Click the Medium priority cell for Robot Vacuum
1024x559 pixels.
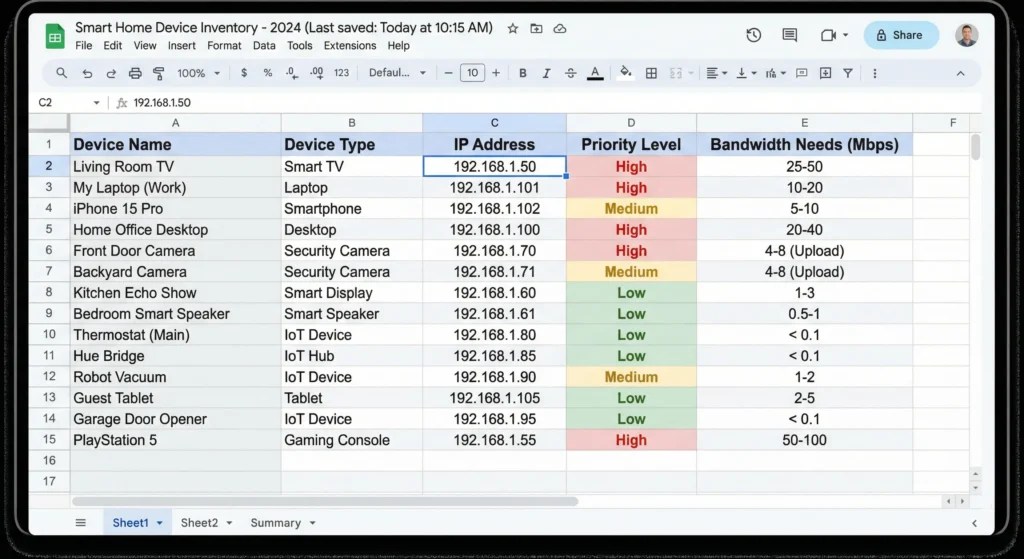[x=631, y=377]
